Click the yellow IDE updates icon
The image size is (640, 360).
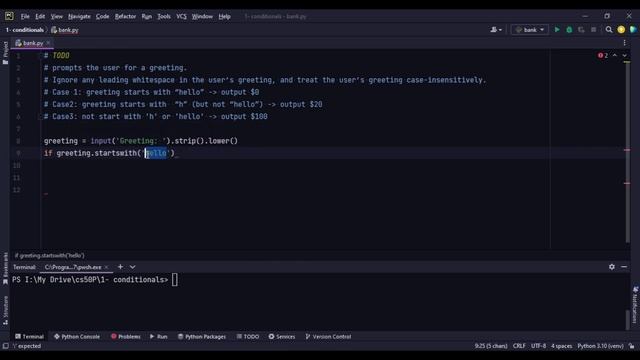pyautogui.click(x=621, y=30)
